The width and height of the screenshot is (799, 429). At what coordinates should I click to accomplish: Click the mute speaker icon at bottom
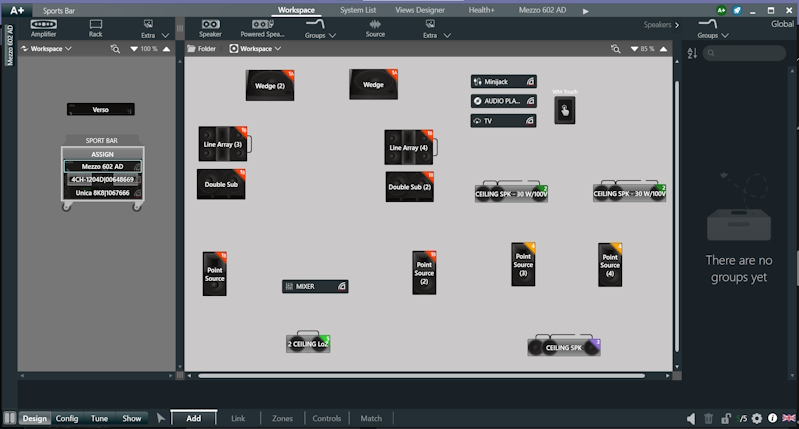tap(691, 418)
